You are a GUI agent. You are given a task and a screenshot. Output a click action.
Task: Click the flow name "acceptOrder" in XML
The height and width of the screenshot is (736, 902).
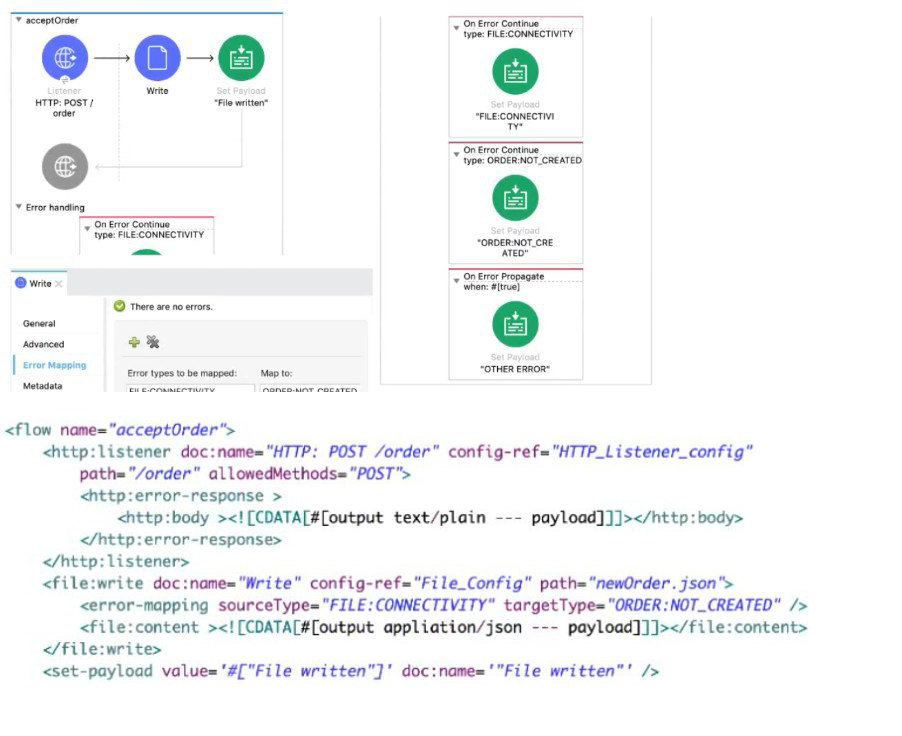tap(167, 430)
